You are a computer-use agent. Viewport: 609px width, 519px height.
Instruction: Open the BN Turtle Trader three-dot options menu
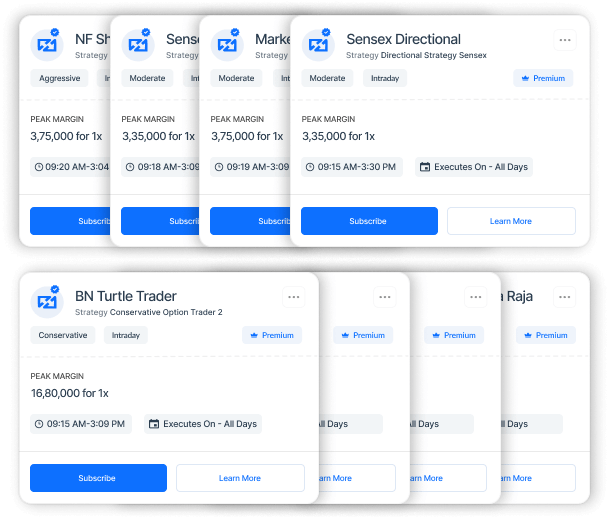294,297
